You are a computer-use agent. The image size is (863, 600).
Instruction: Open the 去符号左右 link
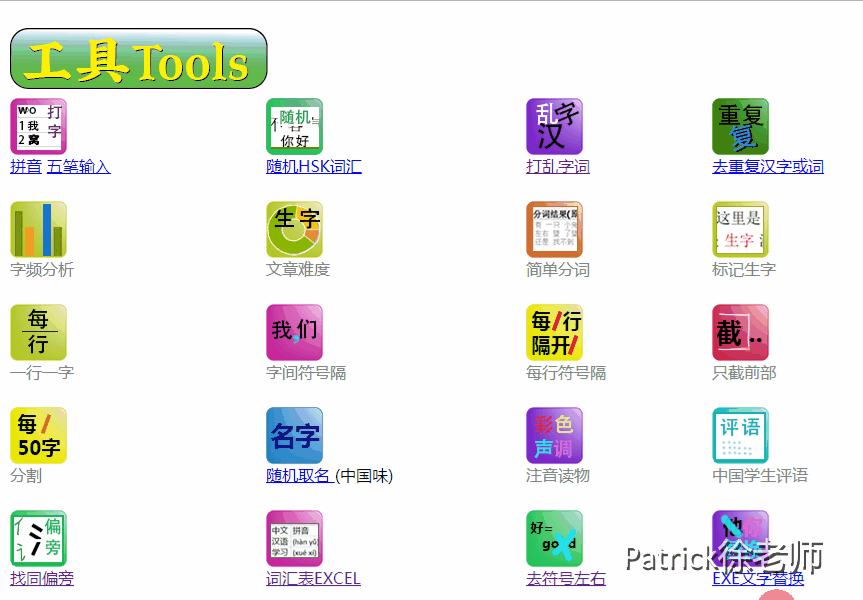(x=565, y=579)
